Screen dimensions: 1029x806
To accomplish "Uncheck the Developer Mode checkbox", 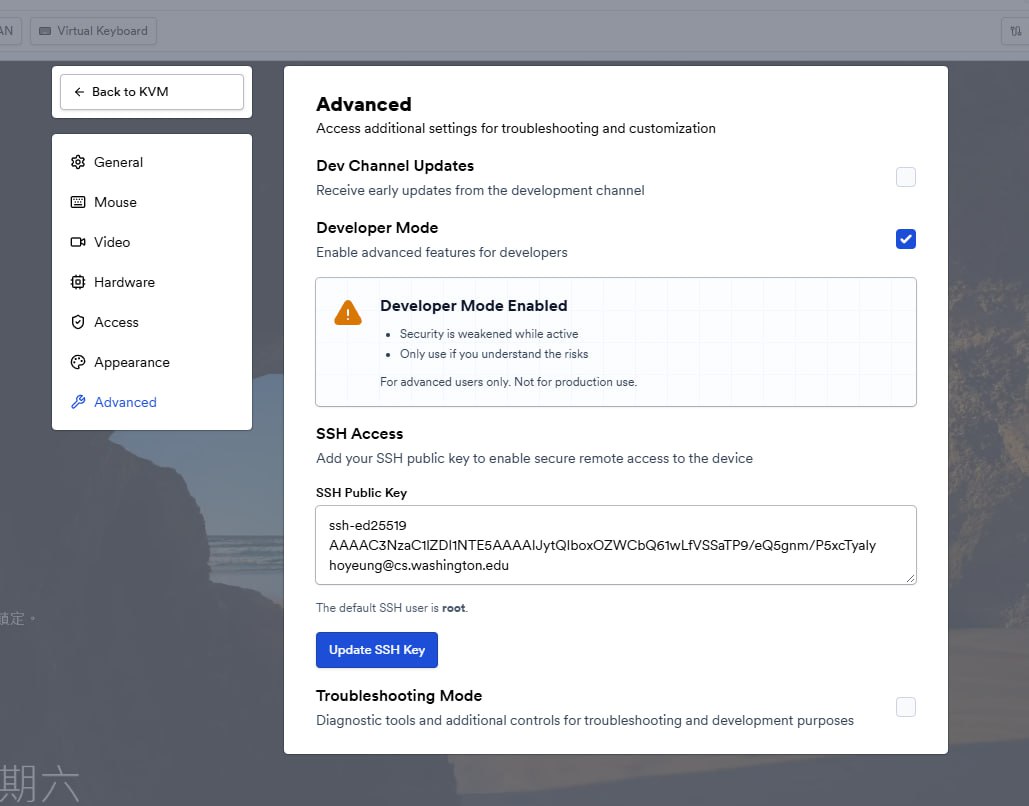I will [906, 239].
